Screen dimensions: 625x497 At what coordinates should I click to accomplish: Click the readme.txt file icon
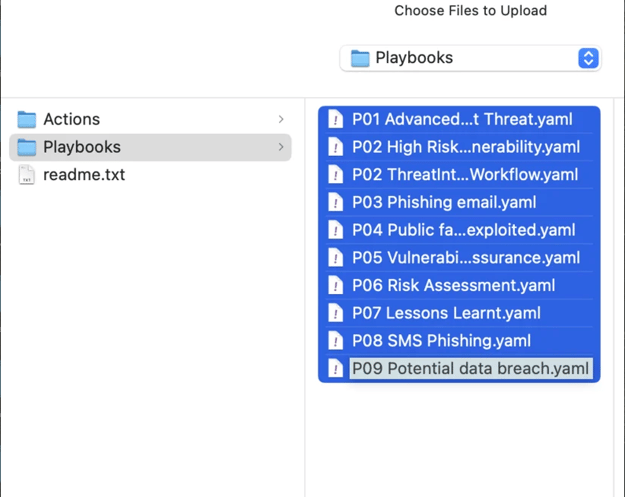(27, 175)
